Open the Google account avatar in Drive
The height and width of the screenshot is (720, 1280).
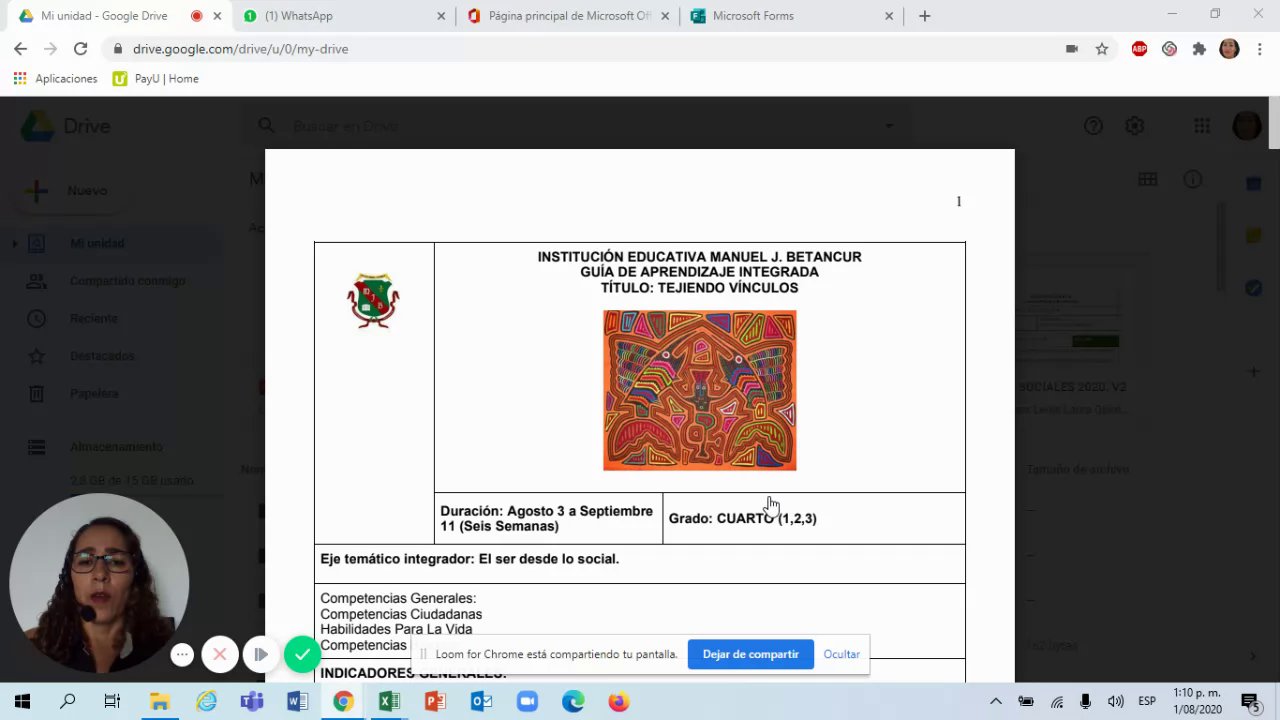click(1247, 126)
